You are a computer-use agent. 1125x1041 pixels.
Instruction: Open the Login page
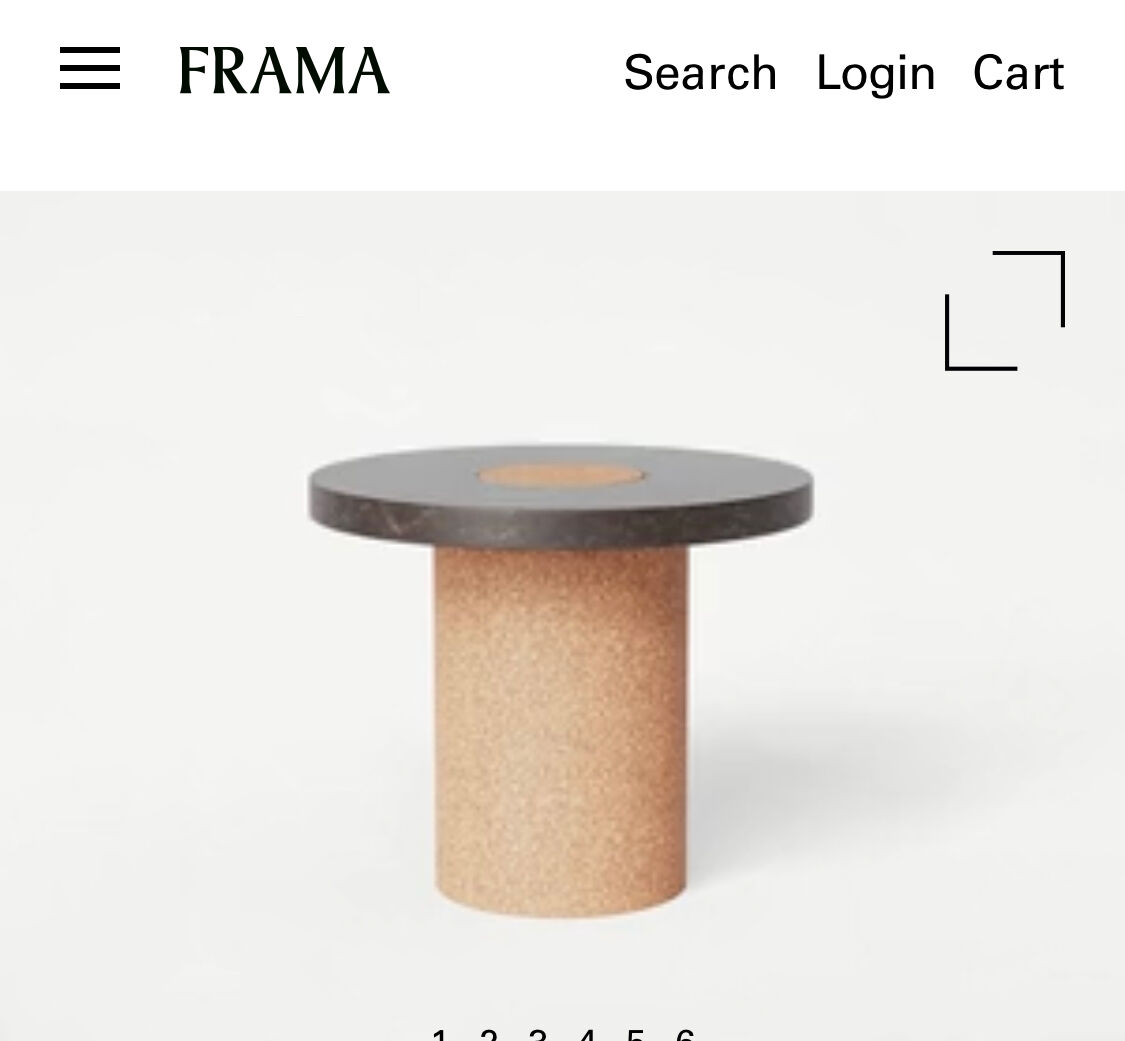875,74
